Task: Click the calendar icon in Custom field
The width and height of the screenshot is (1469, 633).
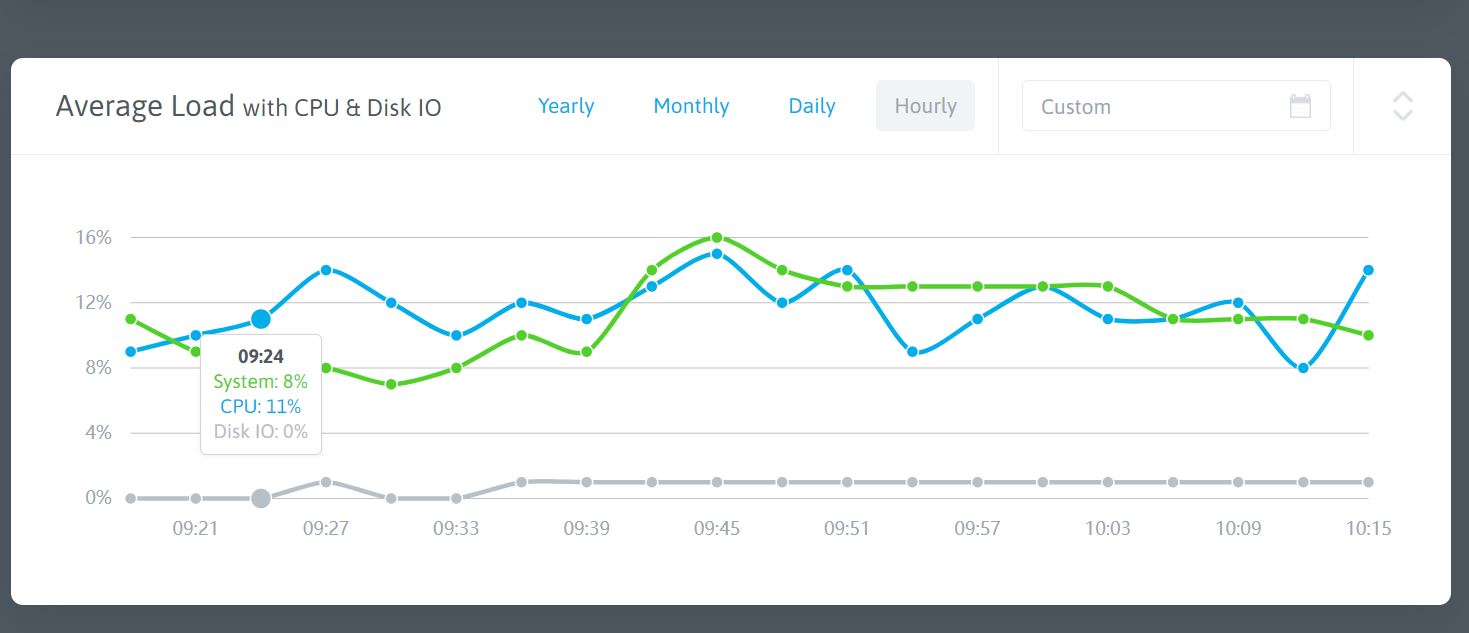Action: pos(1300,106)
